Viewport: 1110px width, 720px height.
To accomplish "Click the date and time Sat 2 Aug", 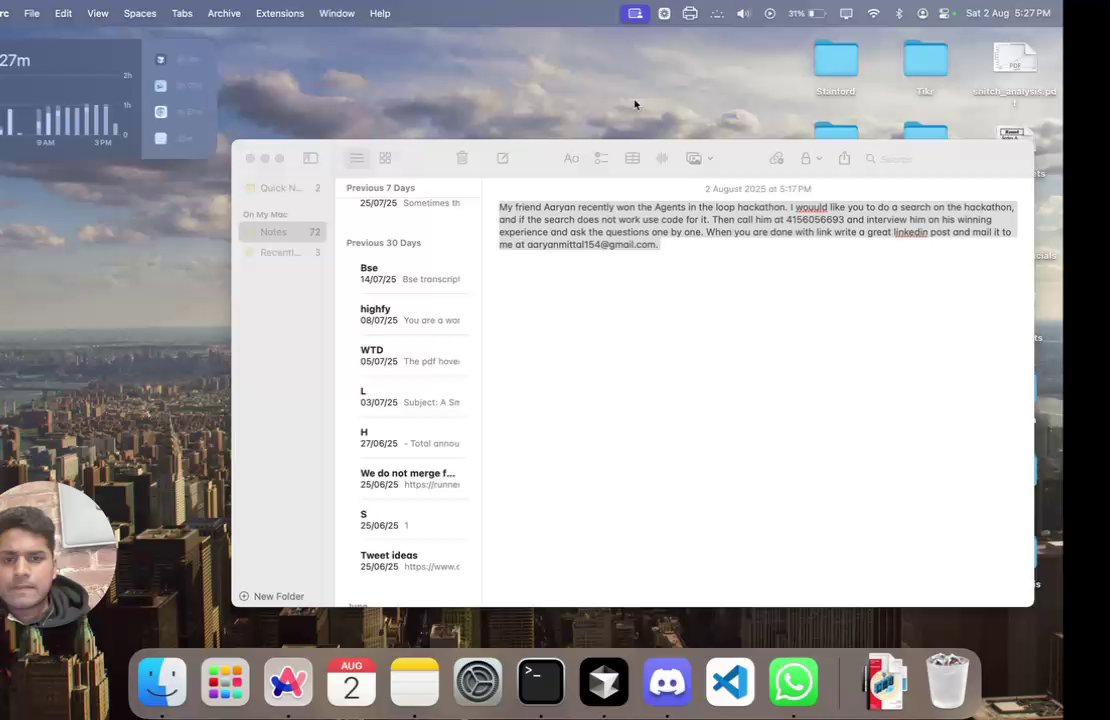I will (x=1008, y=13).
